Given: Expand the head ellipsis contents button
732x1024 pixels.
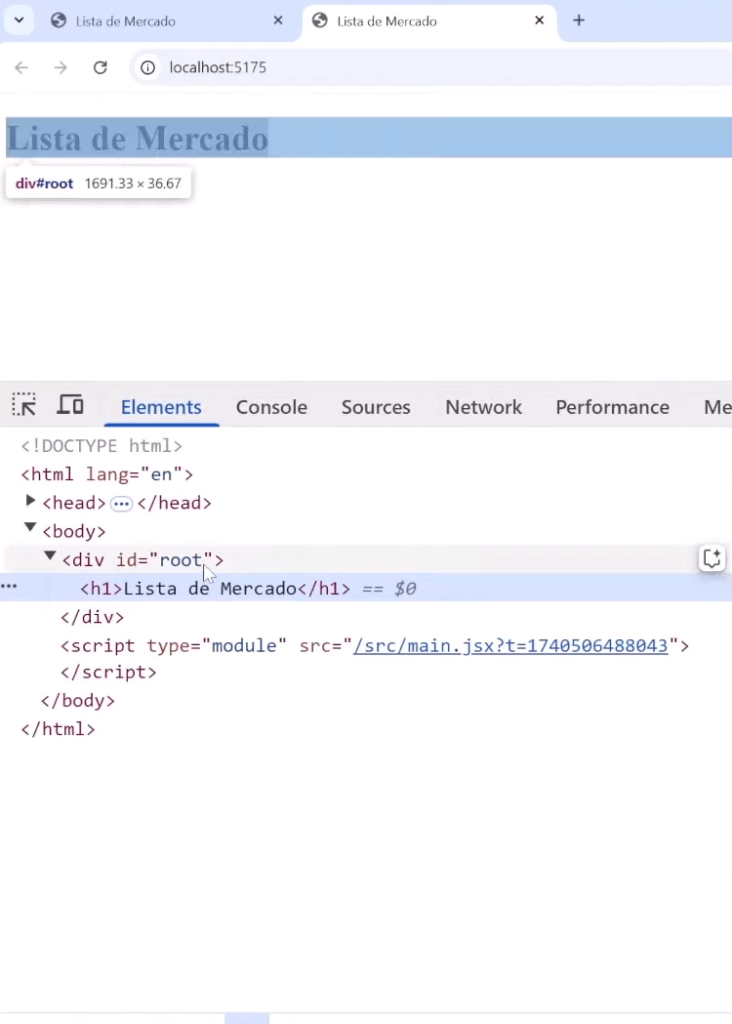Looking at the screenshot, I should point(121,504).
